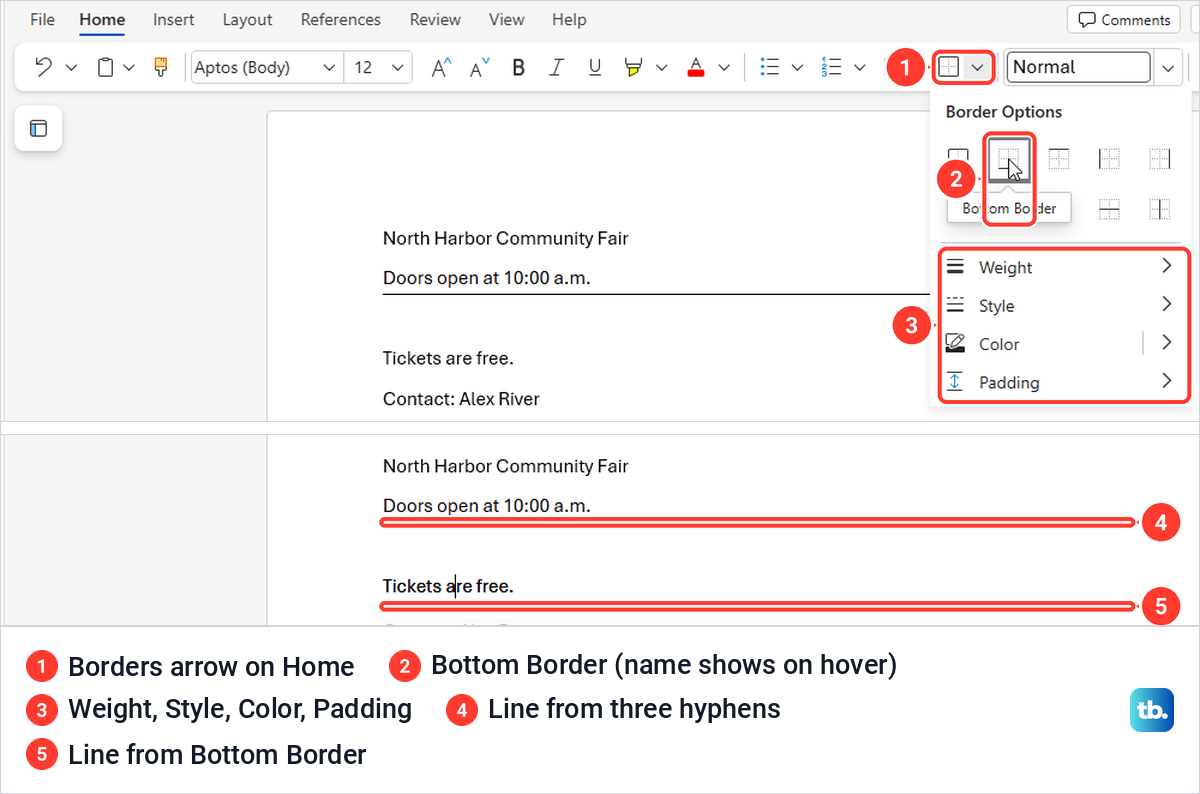Click the Color border option
This screenshot has height=794, width=1200.
click(1038, 343)
